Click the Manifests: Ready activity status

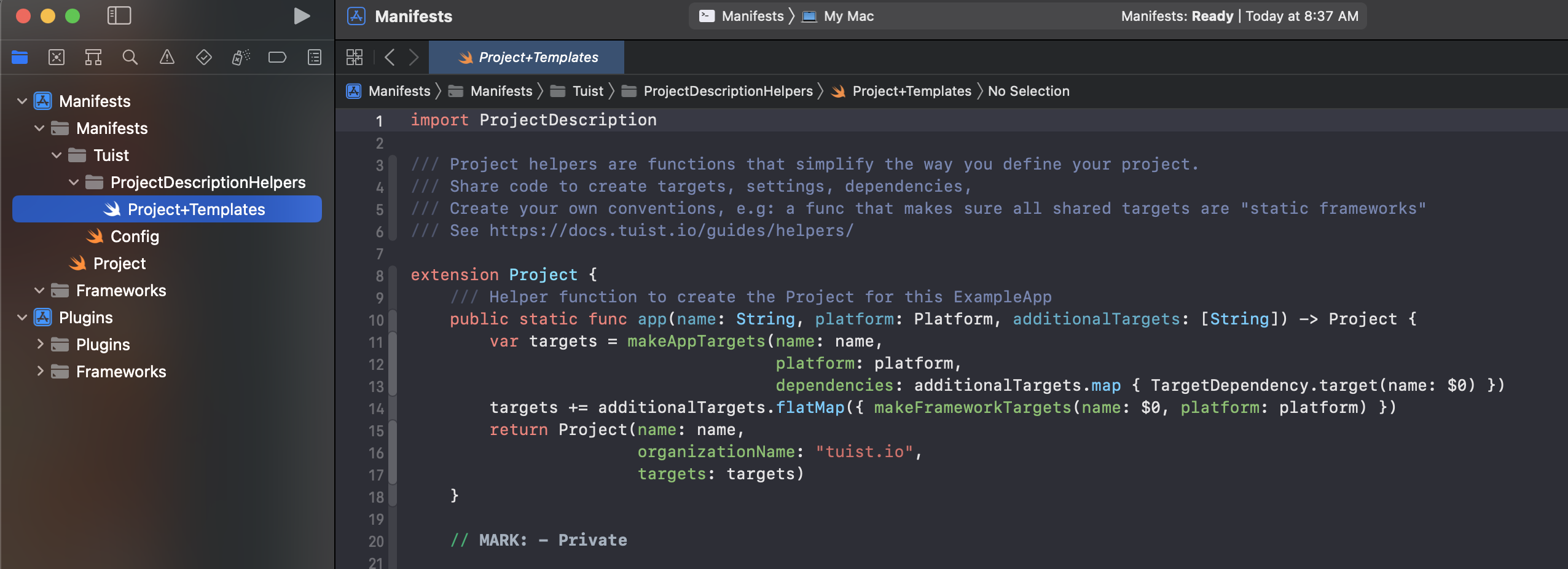click(1239, 16)
